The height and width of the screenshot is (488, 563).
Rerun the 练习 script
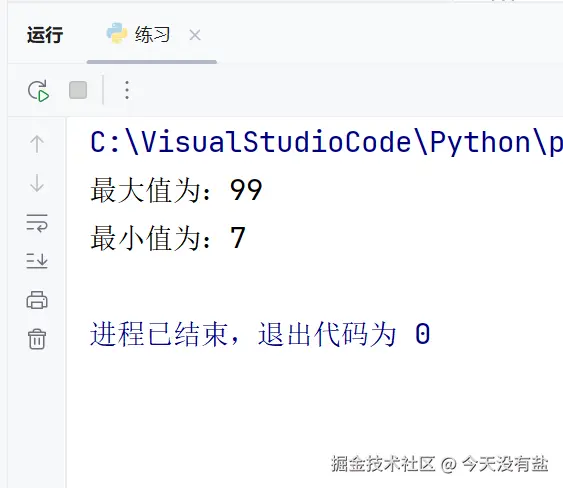coord(38,90)
